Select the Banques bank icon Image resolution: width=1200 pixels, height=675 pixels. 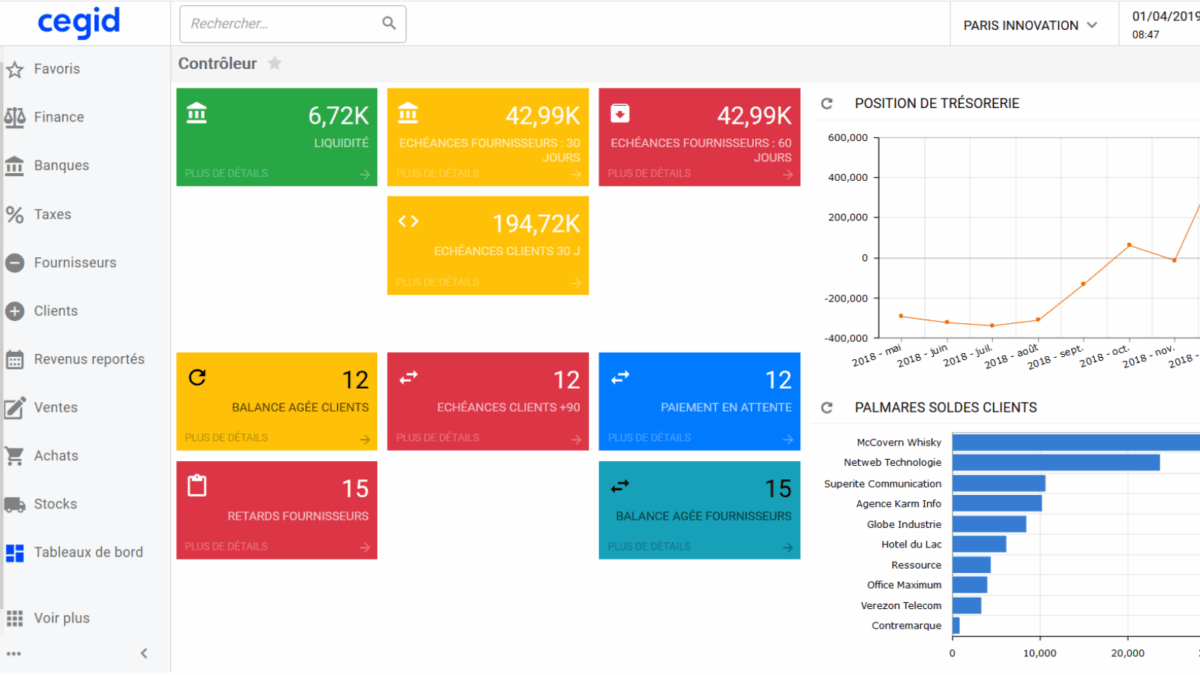[15, 166]
